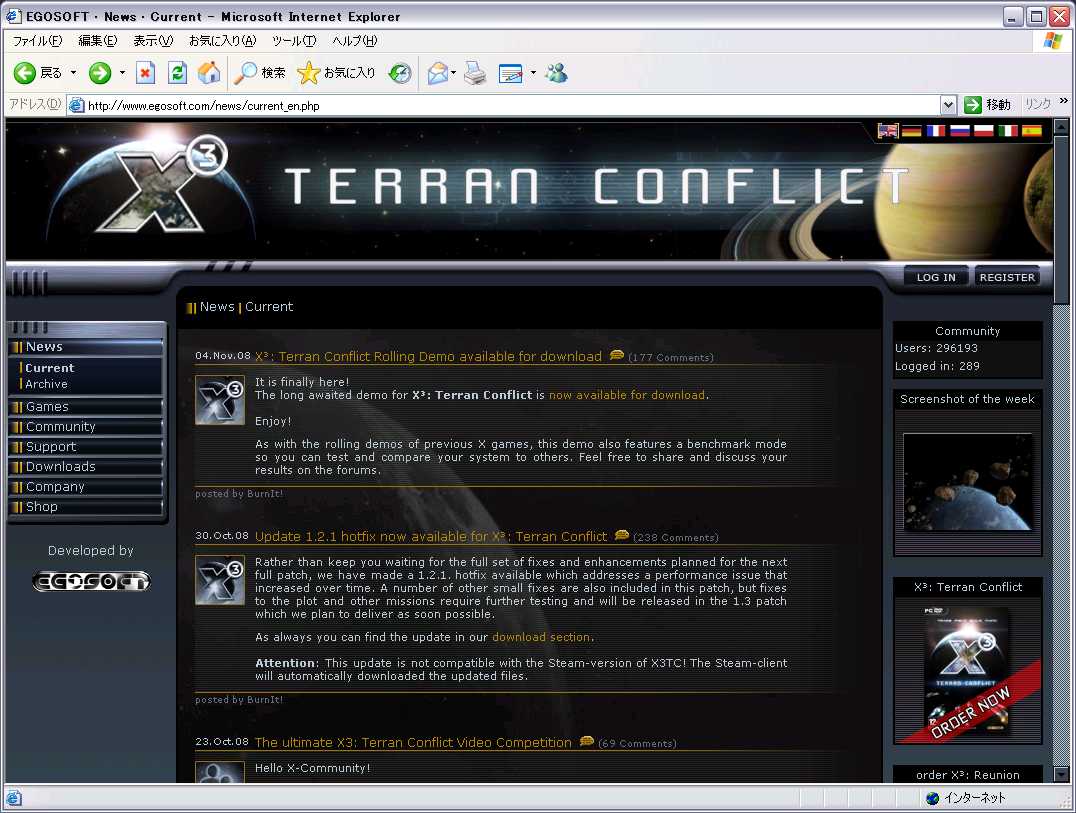Refresh the page with the green arrows icon

click(178, 73)
